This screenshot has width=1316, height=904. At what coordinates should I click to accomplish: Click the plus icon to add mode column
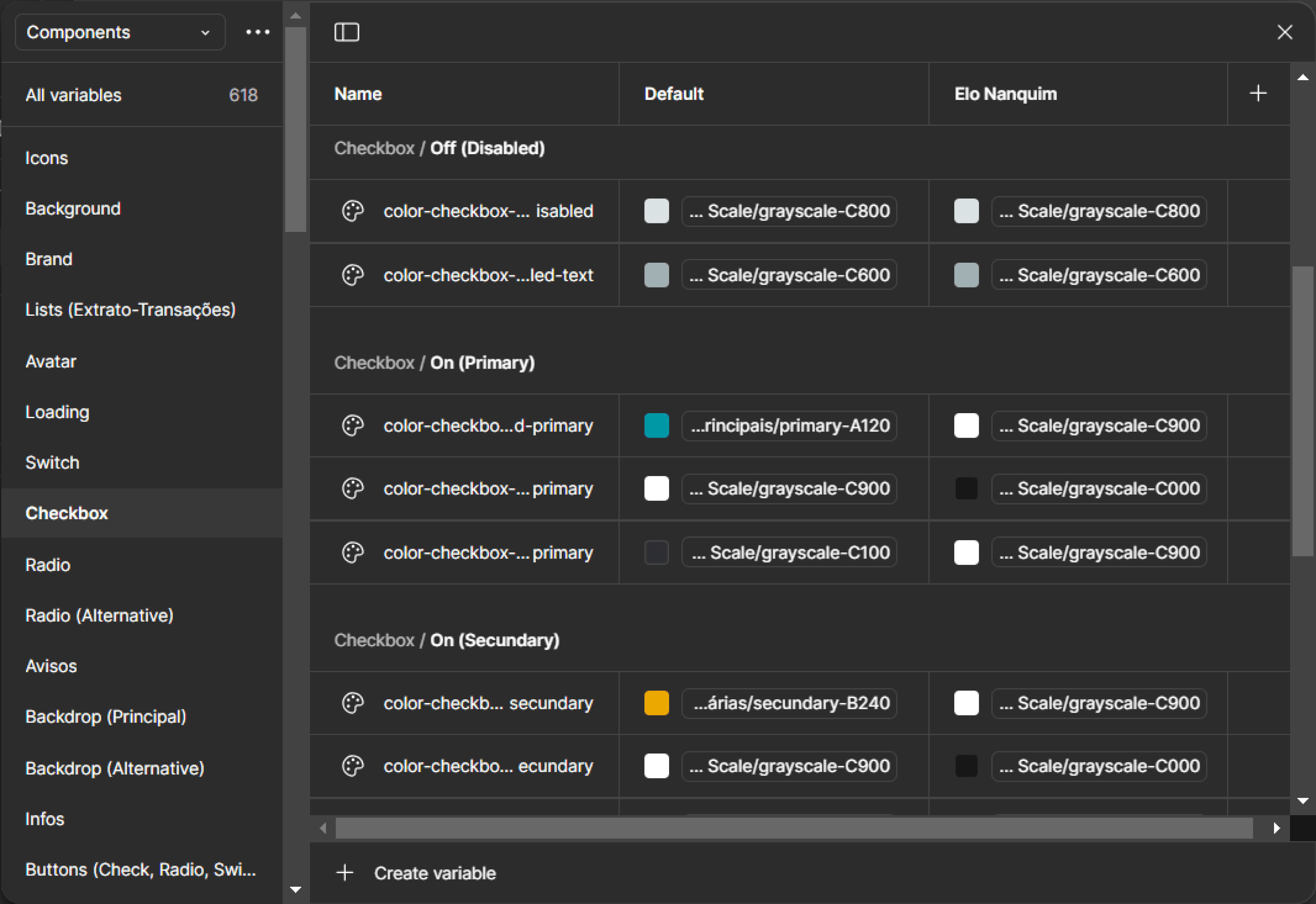(x=1258, y=94)
